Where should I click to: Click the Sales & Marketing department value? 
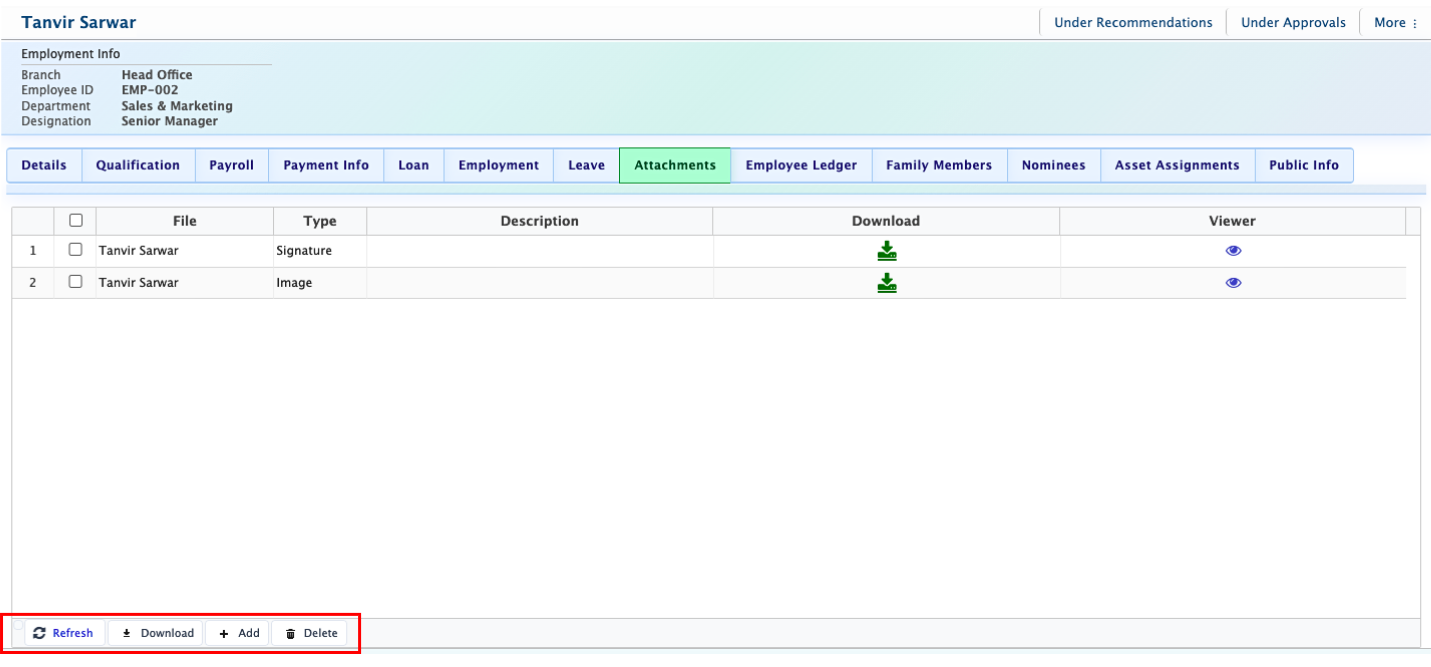[x=177, y=106]
